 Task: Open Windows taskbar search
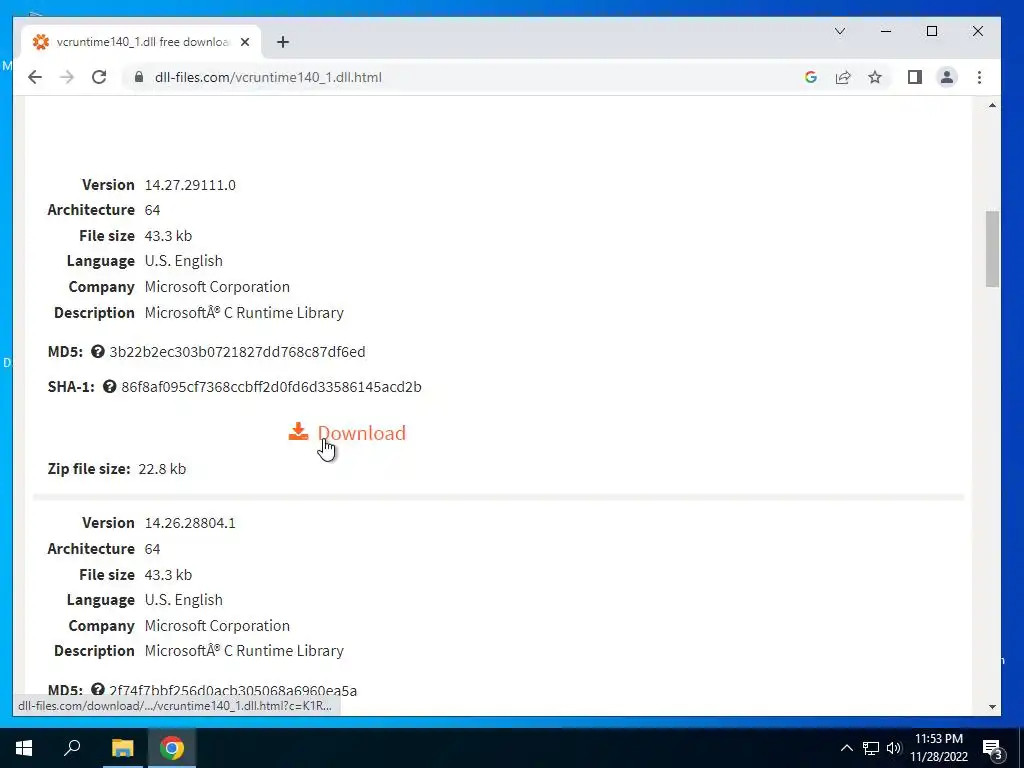(72, 748)
